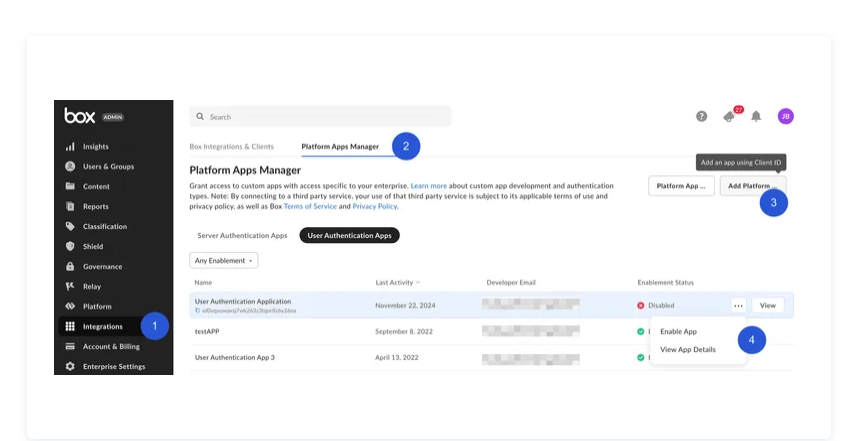Select View App Details menu entry
Screen dimensions: 841x441
(x=688, y=350)
